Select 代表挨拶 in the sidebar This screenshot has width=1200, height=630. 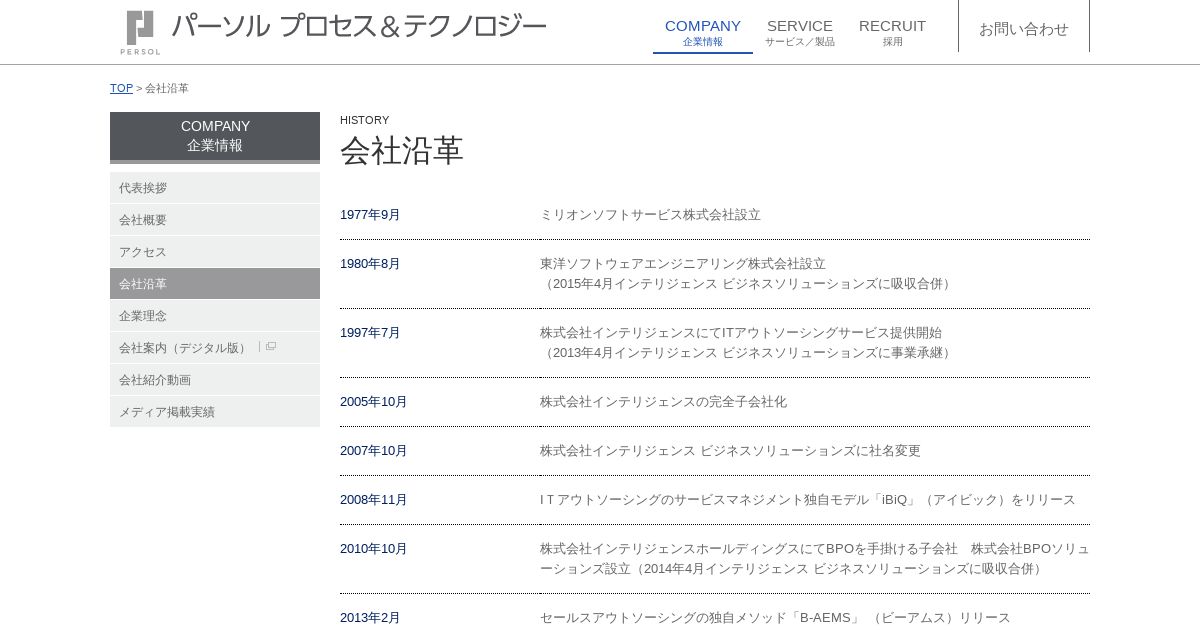pyautogui.click(x=215, y=188)
